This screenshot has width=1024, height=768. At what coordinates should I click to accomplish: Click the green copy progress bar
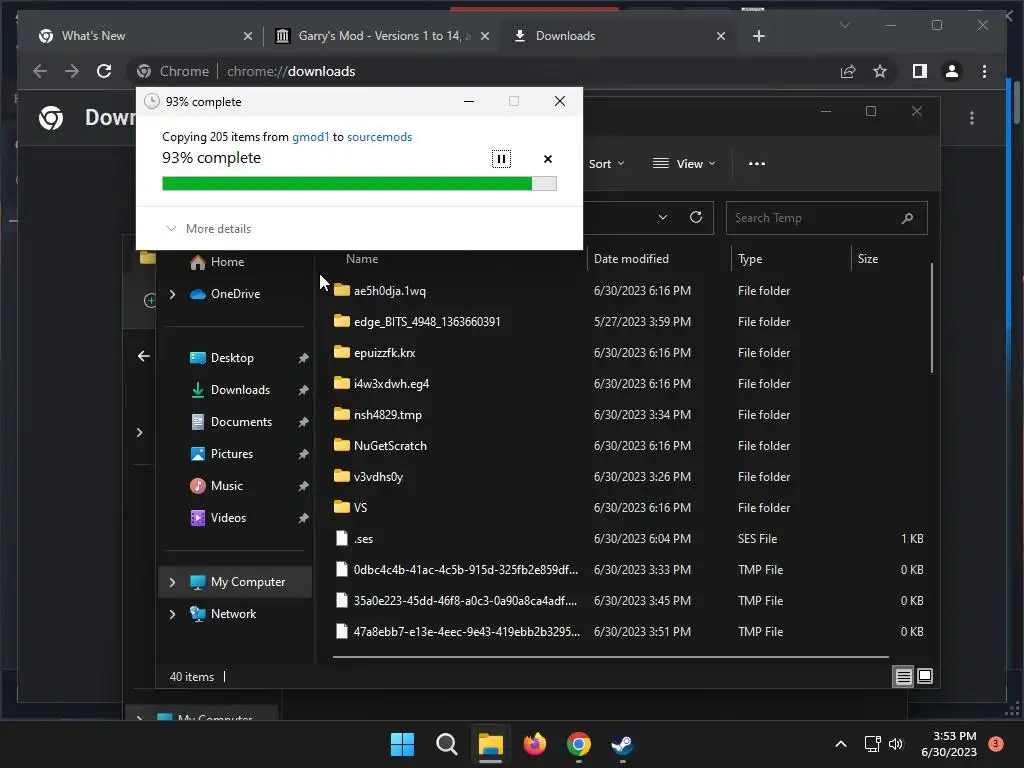click(359, 184)
